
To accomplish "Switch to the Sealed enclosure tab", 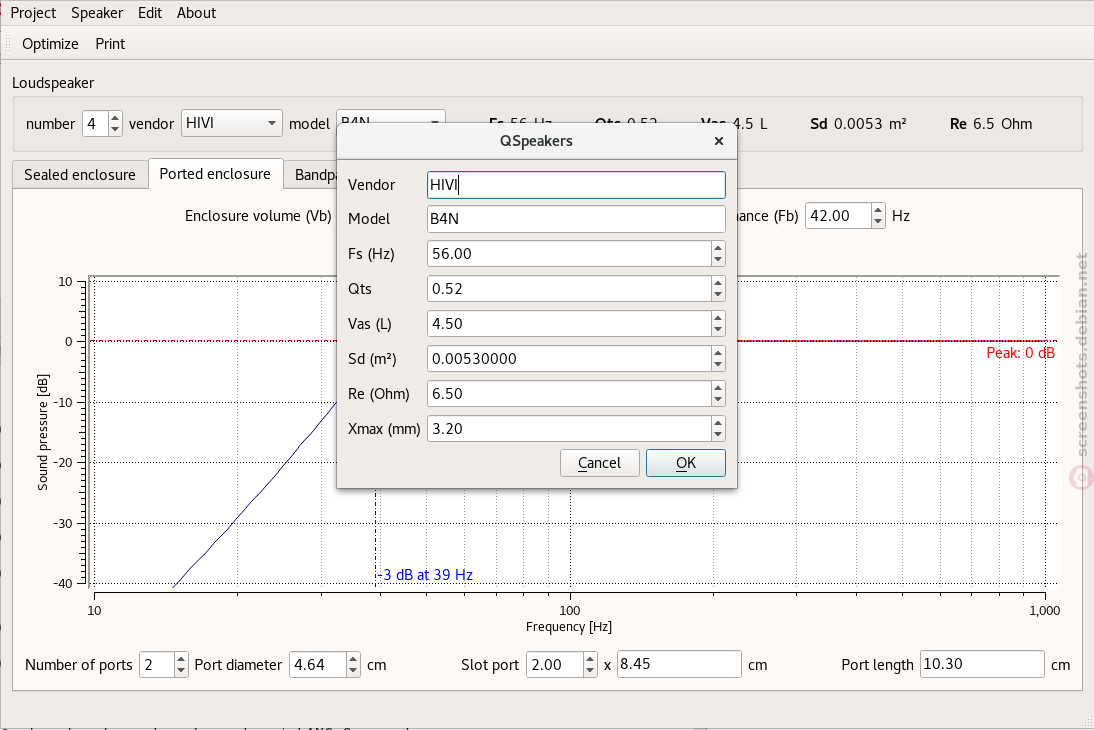I will [80, 174].
